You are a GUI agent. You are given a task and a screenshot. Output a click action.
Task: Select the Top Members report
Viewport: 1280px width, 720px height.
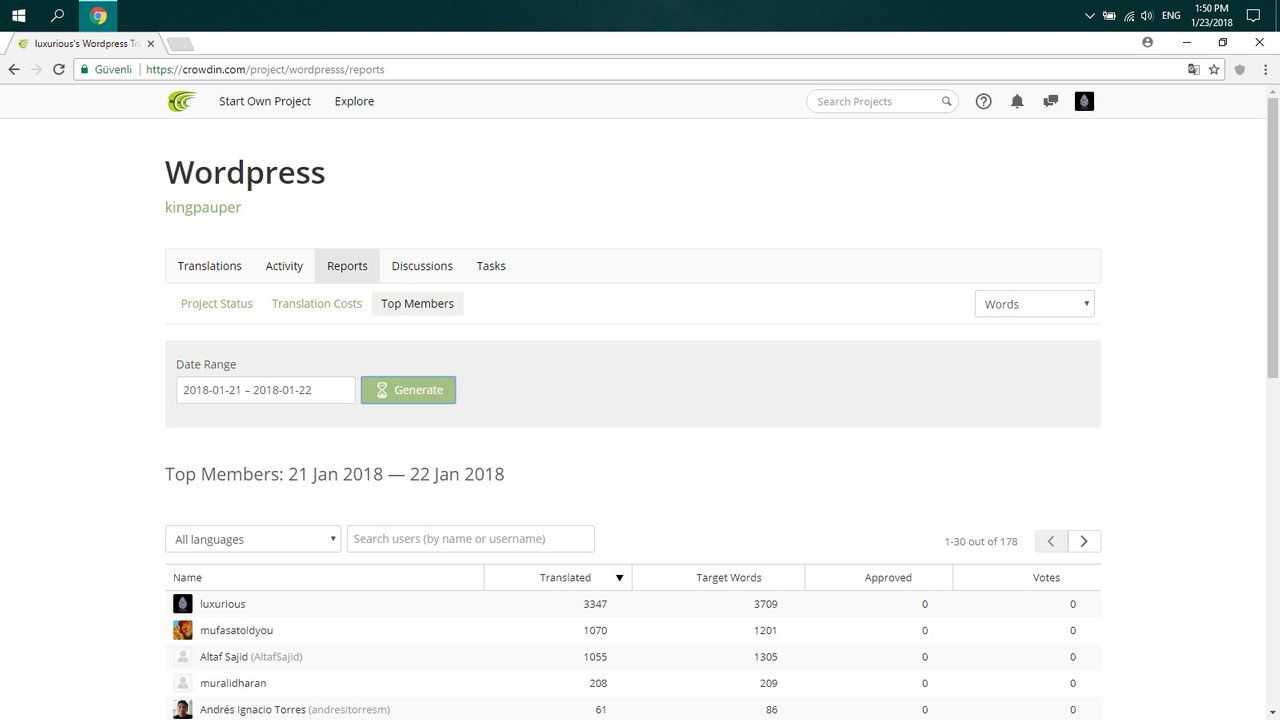[417, 304]
